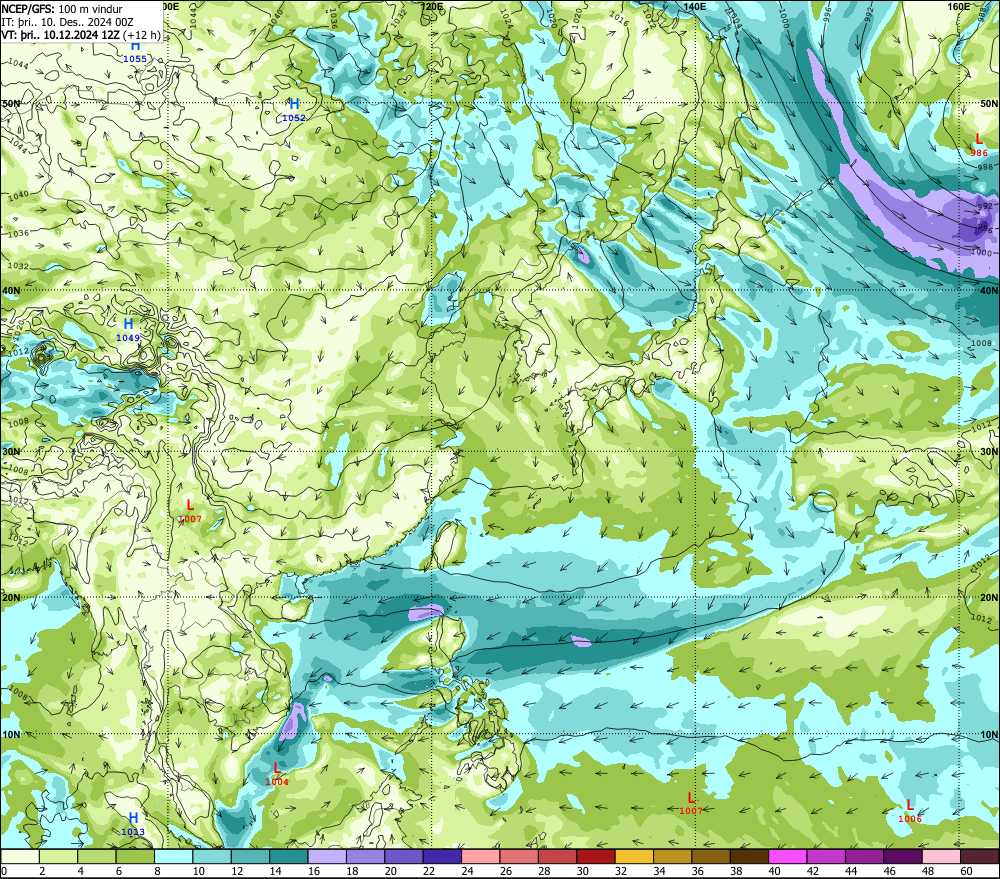Screen dimensions: 1000x879
Task: Click the 20N latitude label on right edge
Action: point(989,598)
